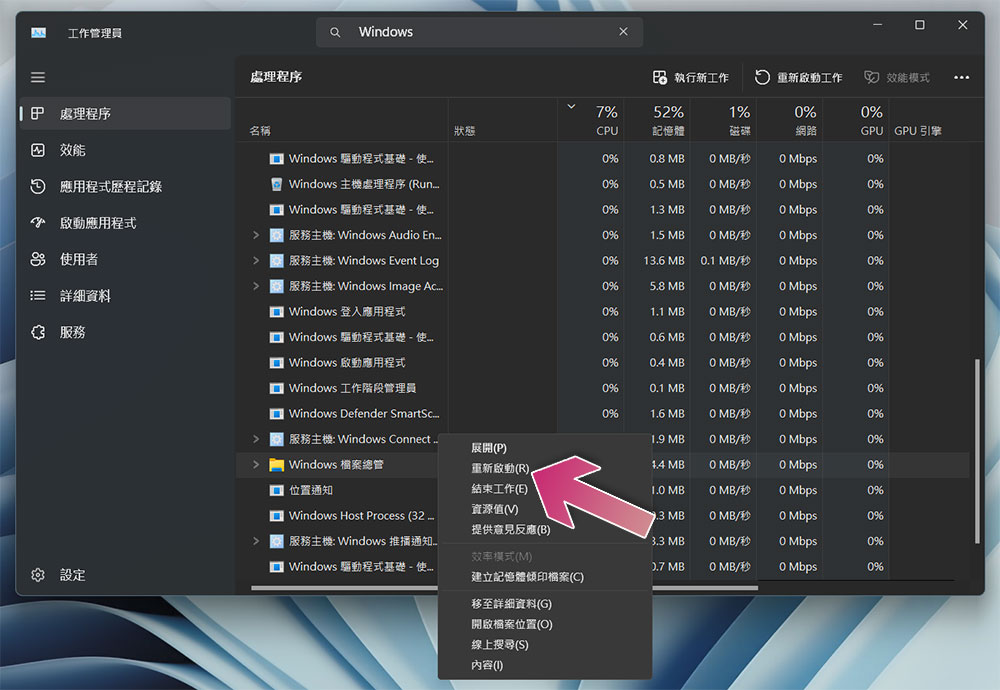Open the 使用者 sidebar page
The height and width of the screenshot is (690, 1000).
click(125, 259)
